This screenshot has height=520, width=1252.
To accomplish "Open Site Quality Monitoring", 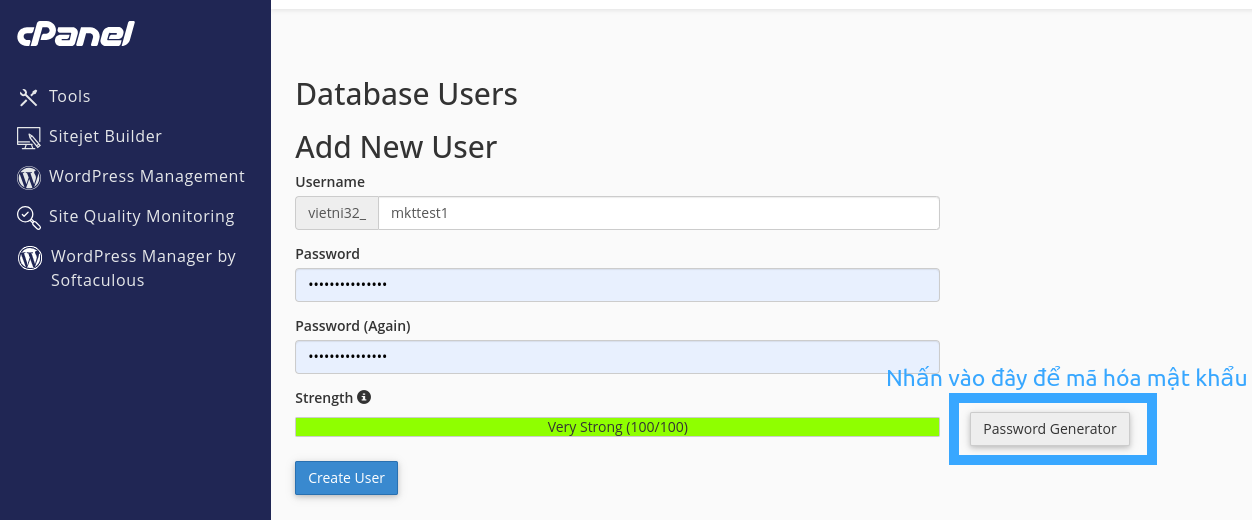I will point(141,217).
